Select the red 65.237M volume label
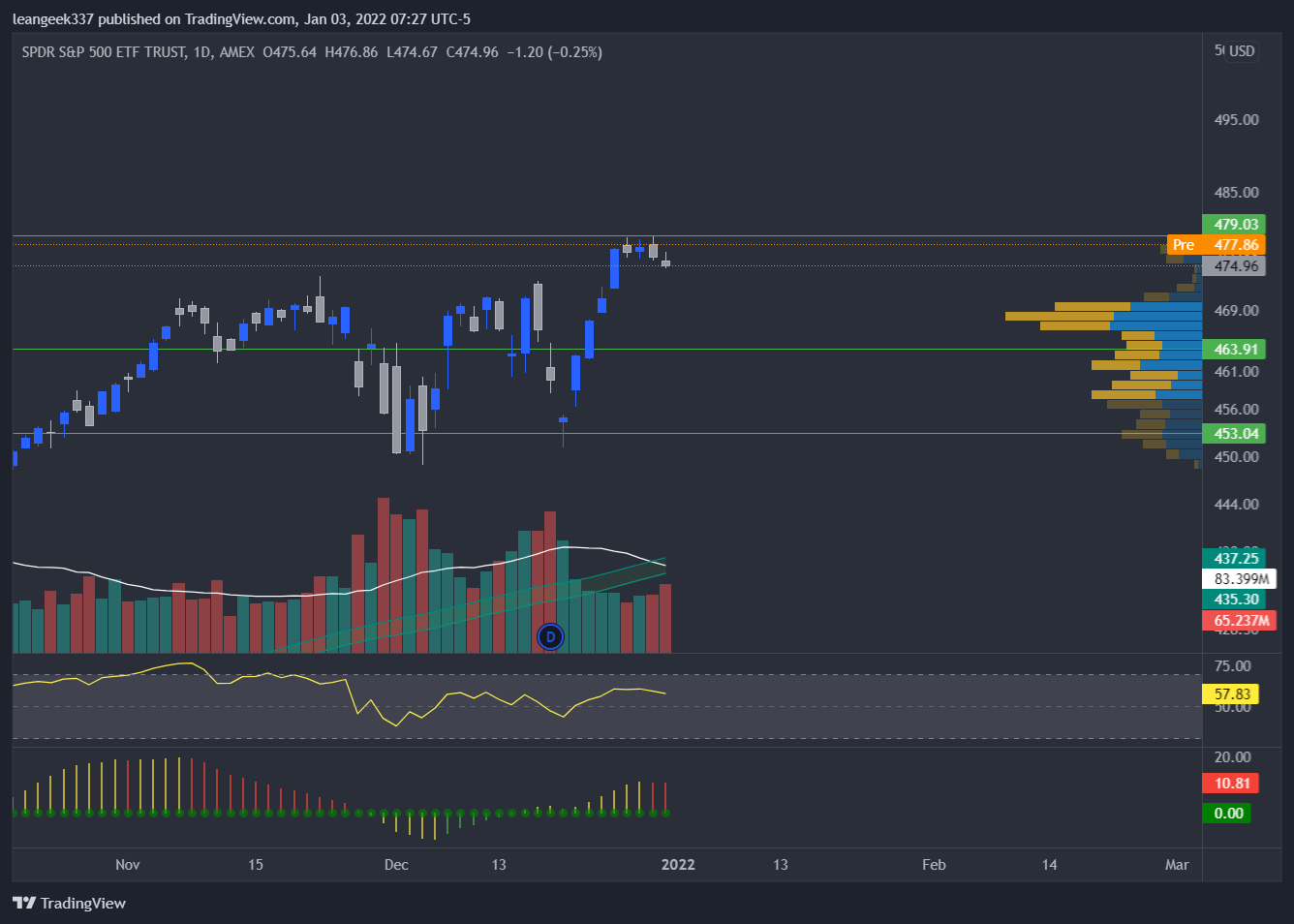Screen dimensions: 1294x924 [1239, 620]
